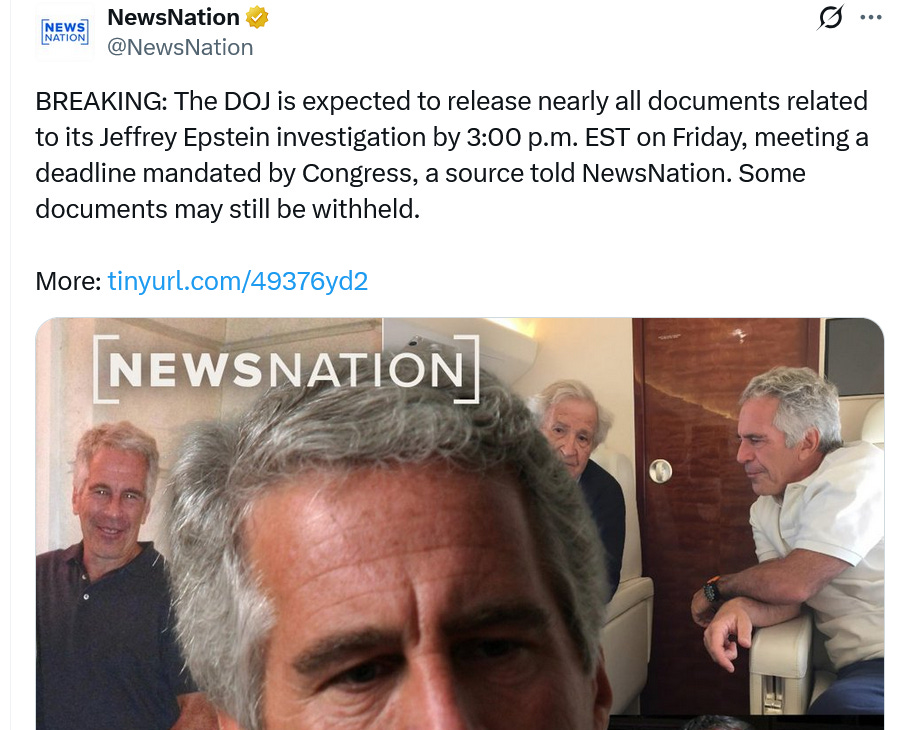Open the Grok explain-post icon

pos(831,17)
